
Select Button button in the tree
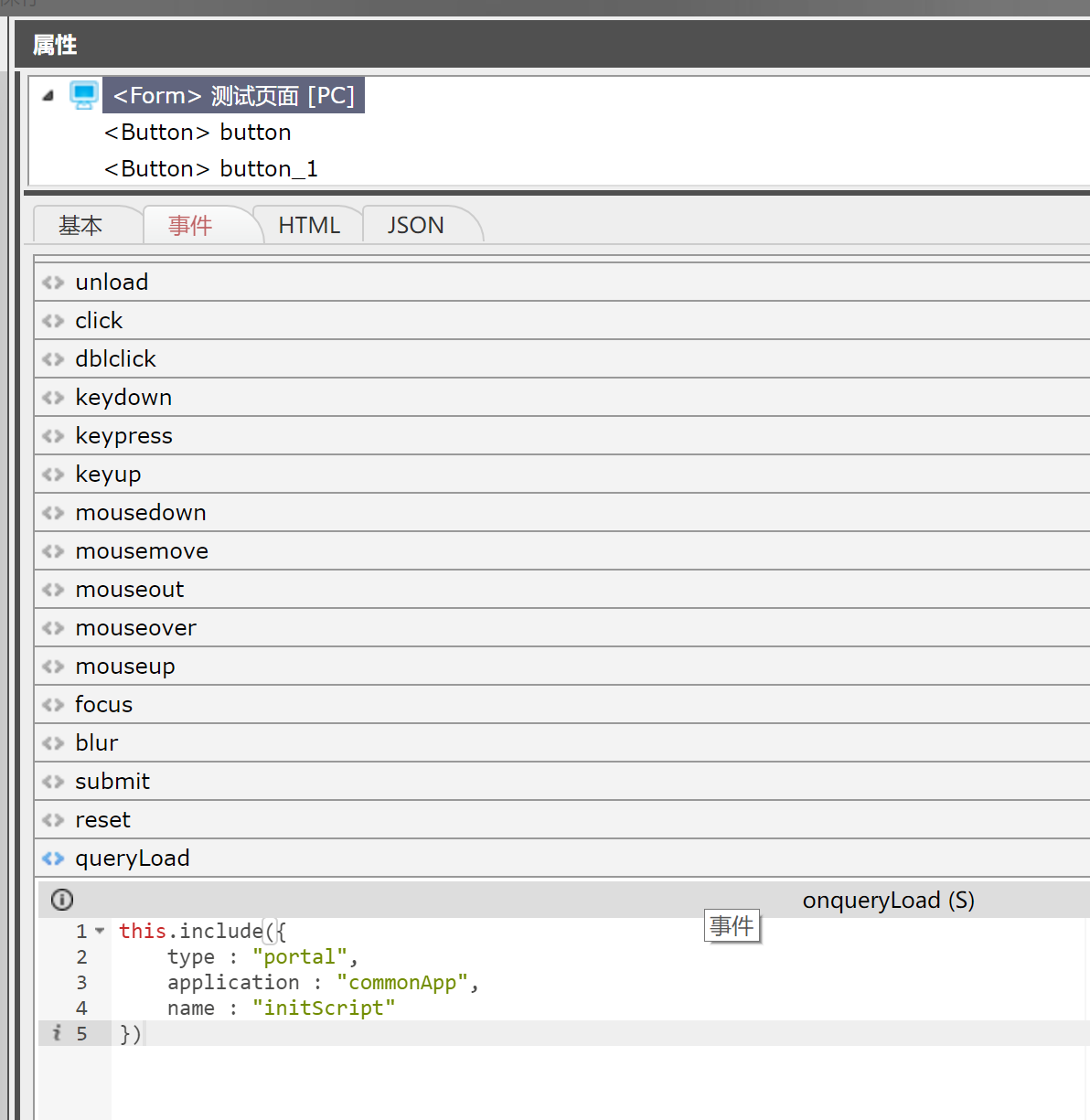click(x=198, y=133)
